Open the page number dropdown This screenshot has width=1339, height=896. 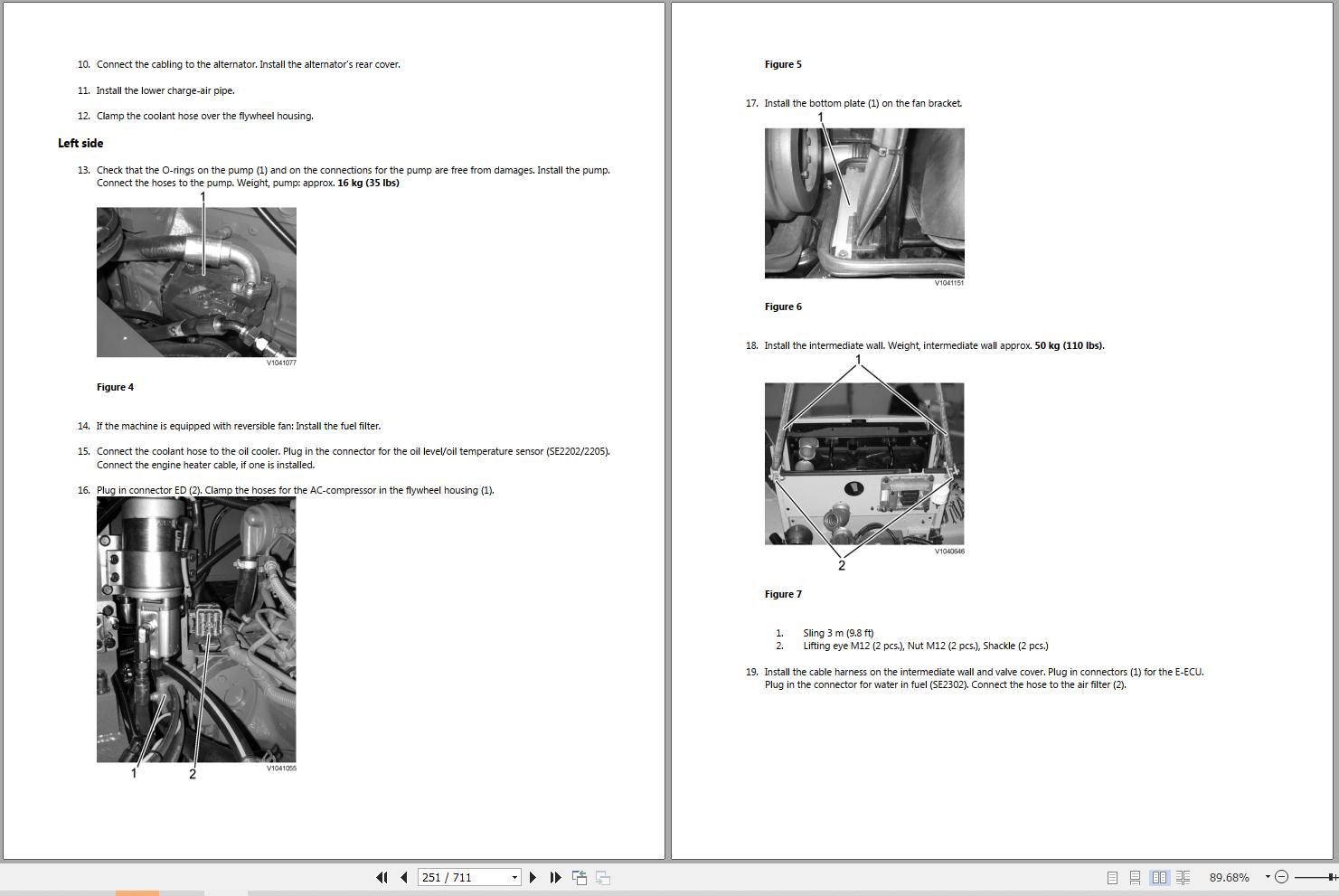coord(514,877)
